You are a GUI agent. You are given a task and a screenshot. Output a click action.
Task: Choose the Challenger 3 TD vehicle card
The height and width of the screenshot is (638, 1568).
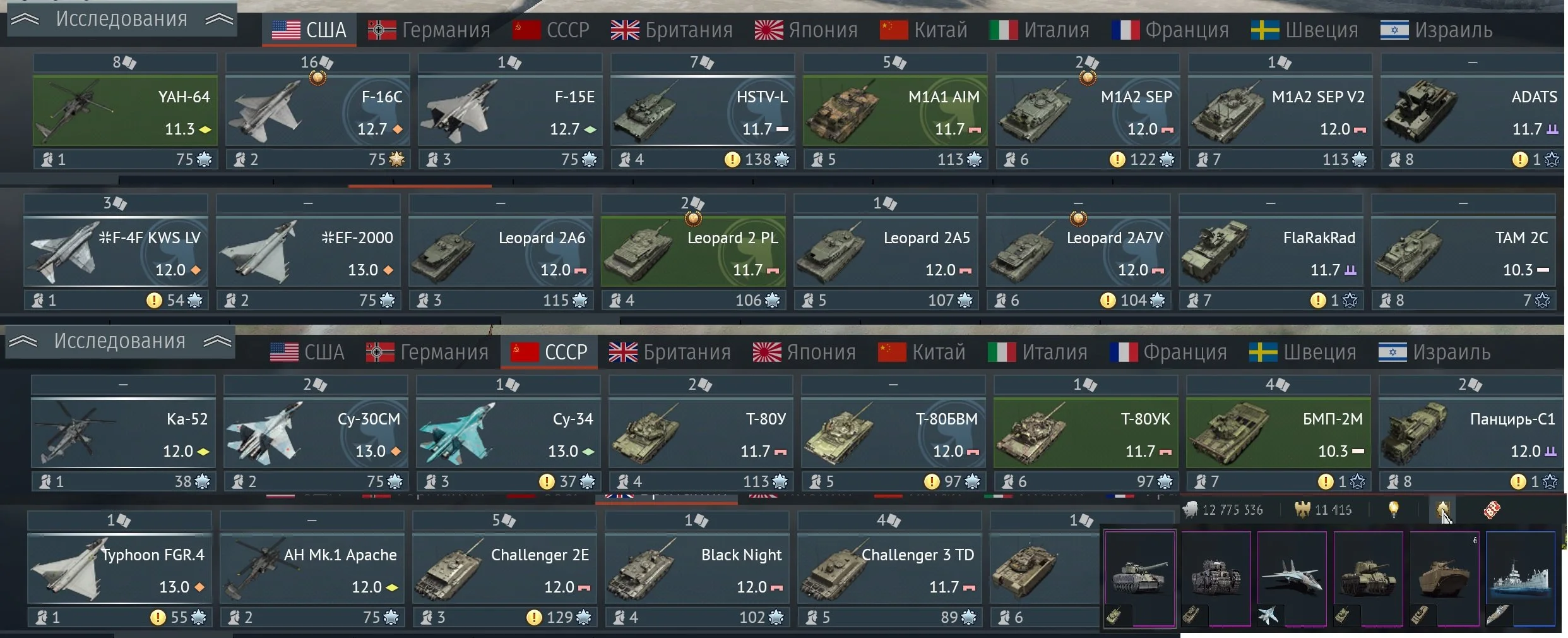[889, 569]
